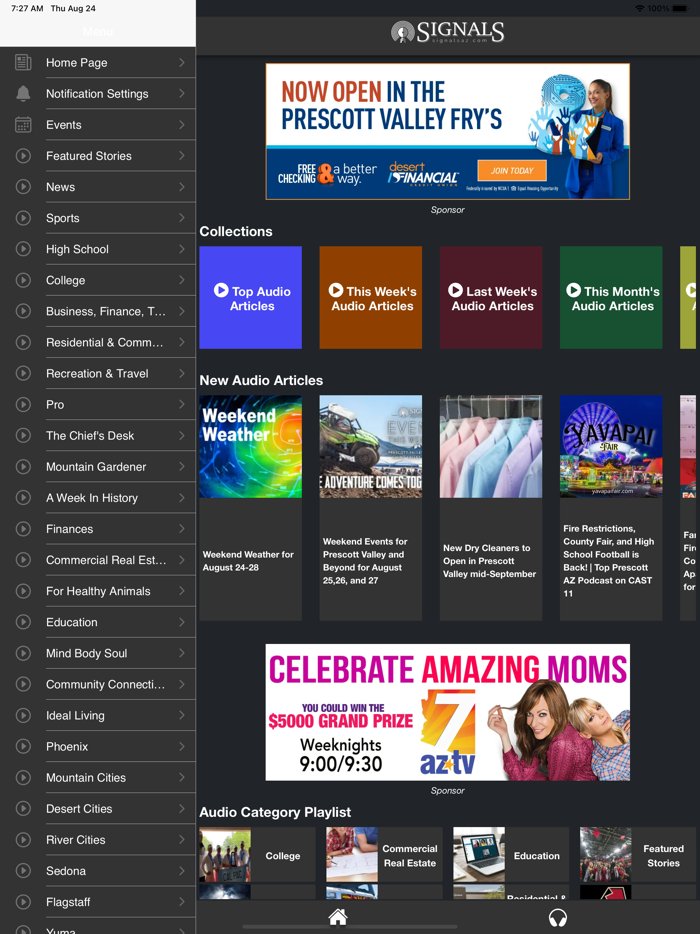Tap the play icon beside Phoenix
Image resolution: width=700 pixels, height=934 pixels.
pyautogui.click(x=23, y=746)
